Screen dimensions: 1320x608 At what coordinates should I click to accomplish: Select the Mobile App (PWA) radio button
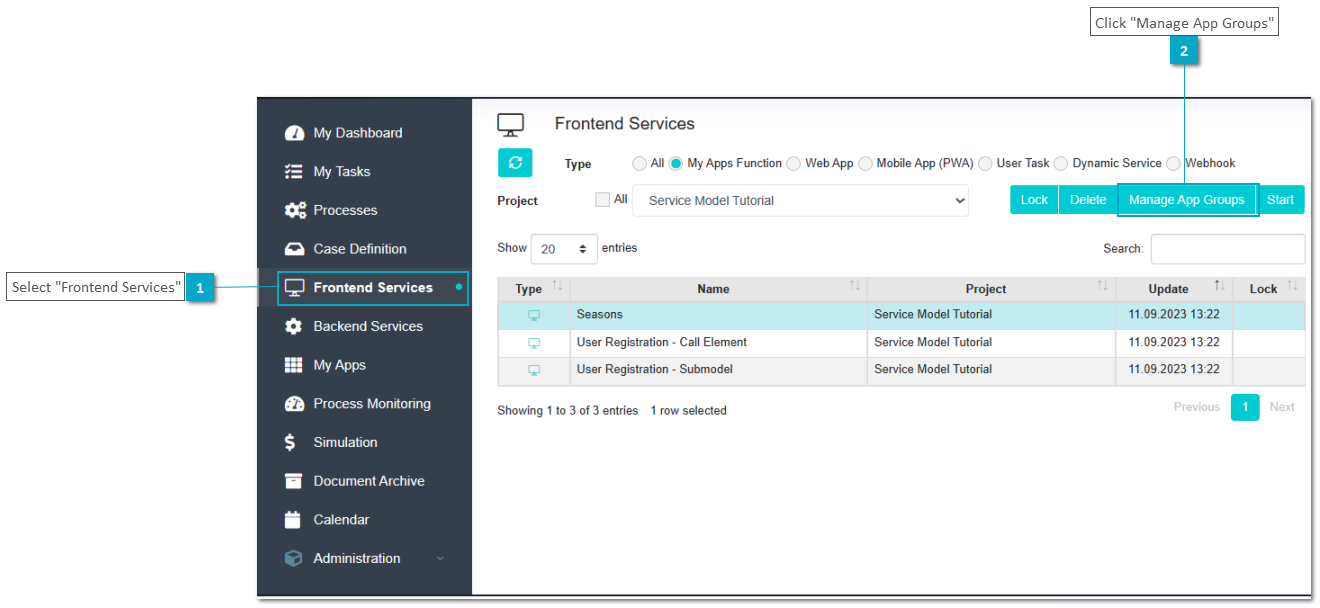[x=865, y=163]
